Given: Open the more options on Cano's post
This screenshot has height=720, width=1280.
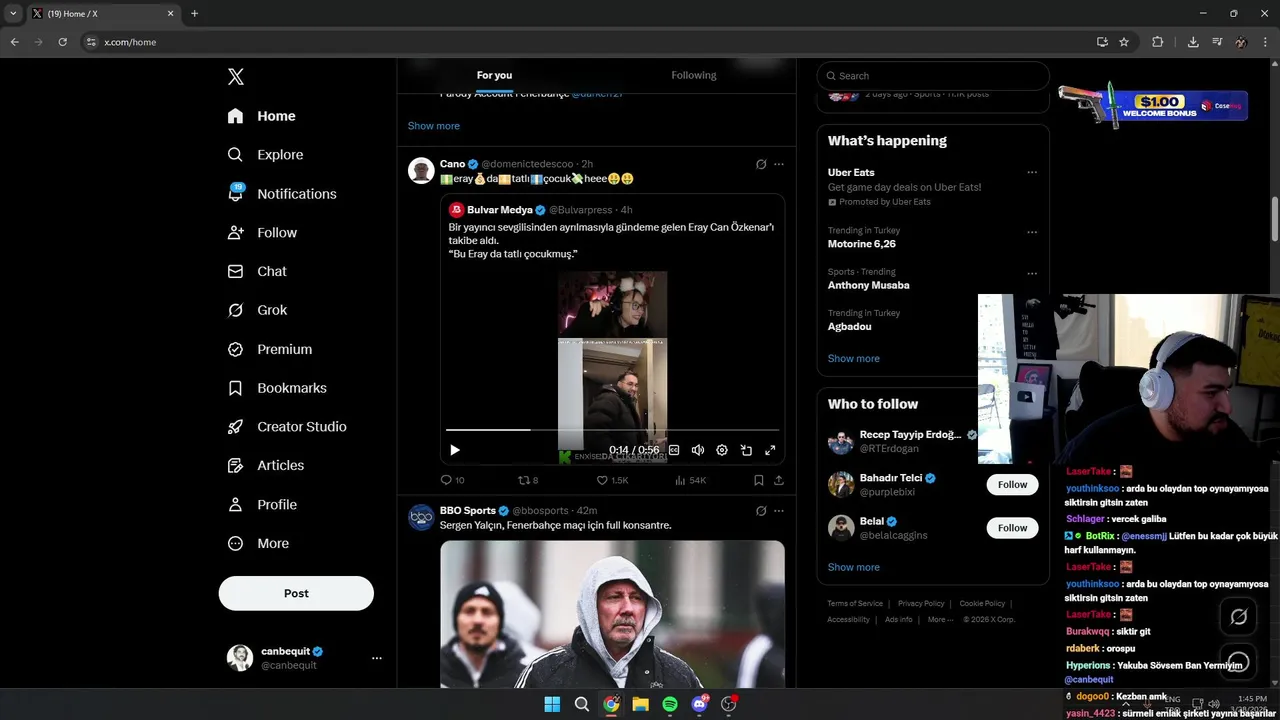Looking at the screenshot, I should pyautogui.click(x=779, y=164).
